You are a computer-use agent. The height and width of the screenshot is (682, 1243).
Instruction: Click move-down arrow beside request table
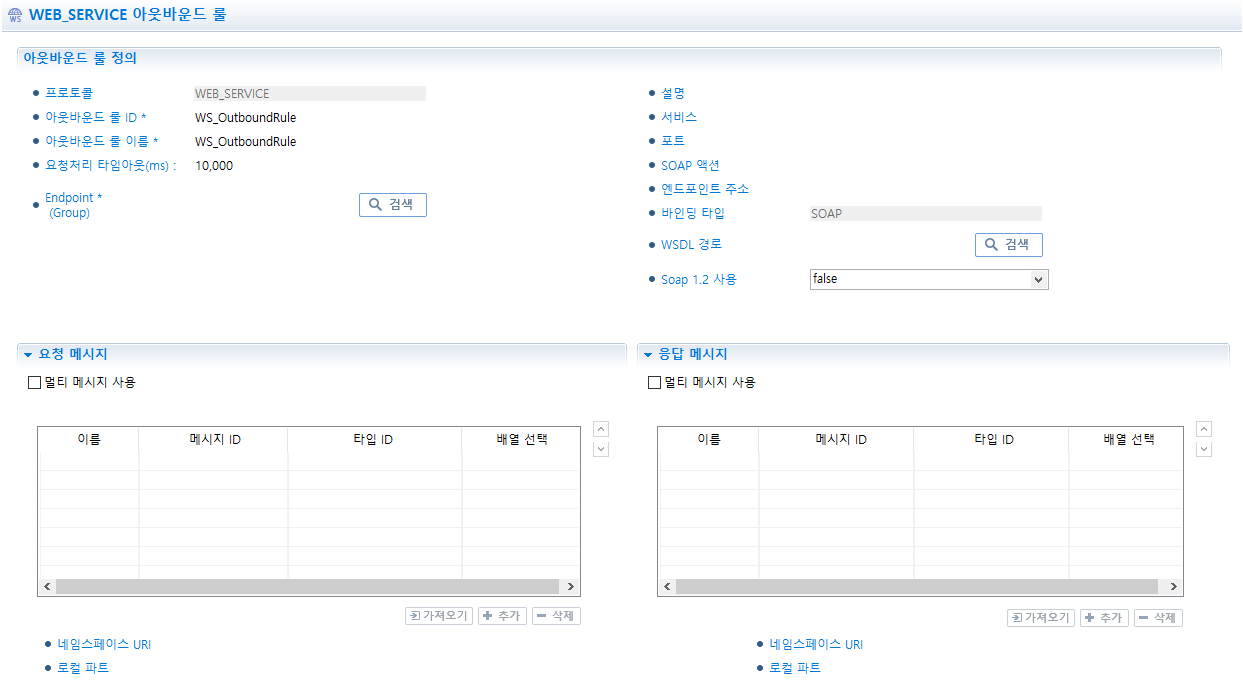(601, 449)
